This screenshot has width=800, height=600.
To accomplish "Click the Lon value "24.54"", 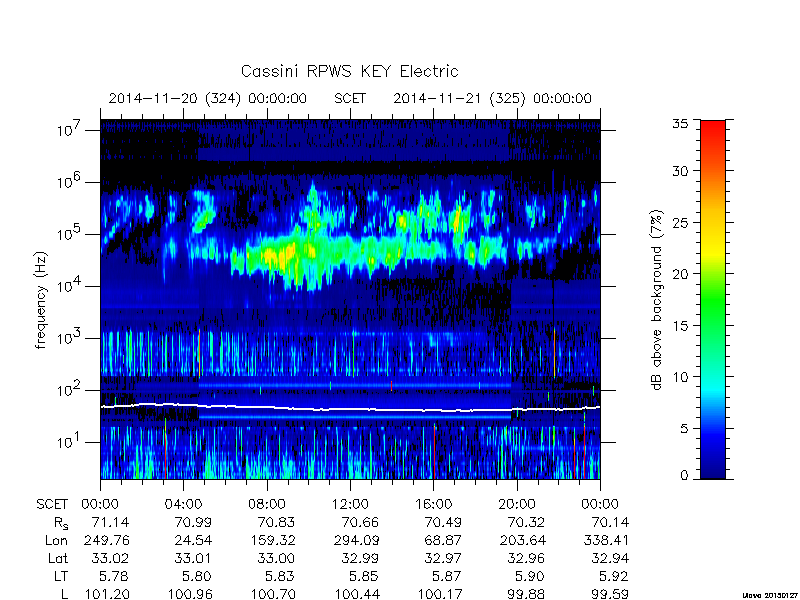I will click(193, 540).
